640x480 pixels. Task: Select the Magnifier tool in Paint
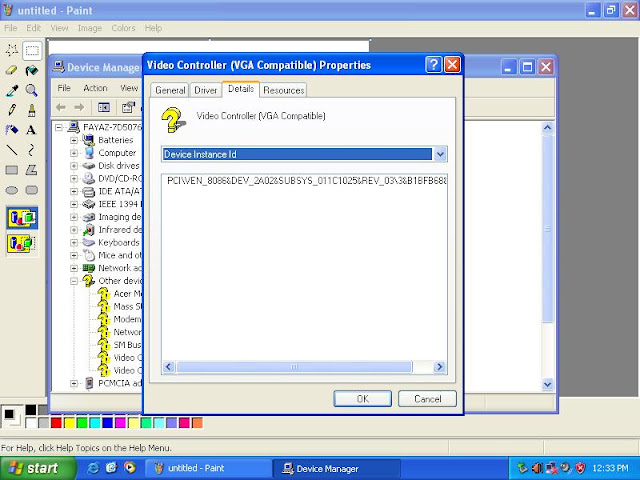point(32,90)
